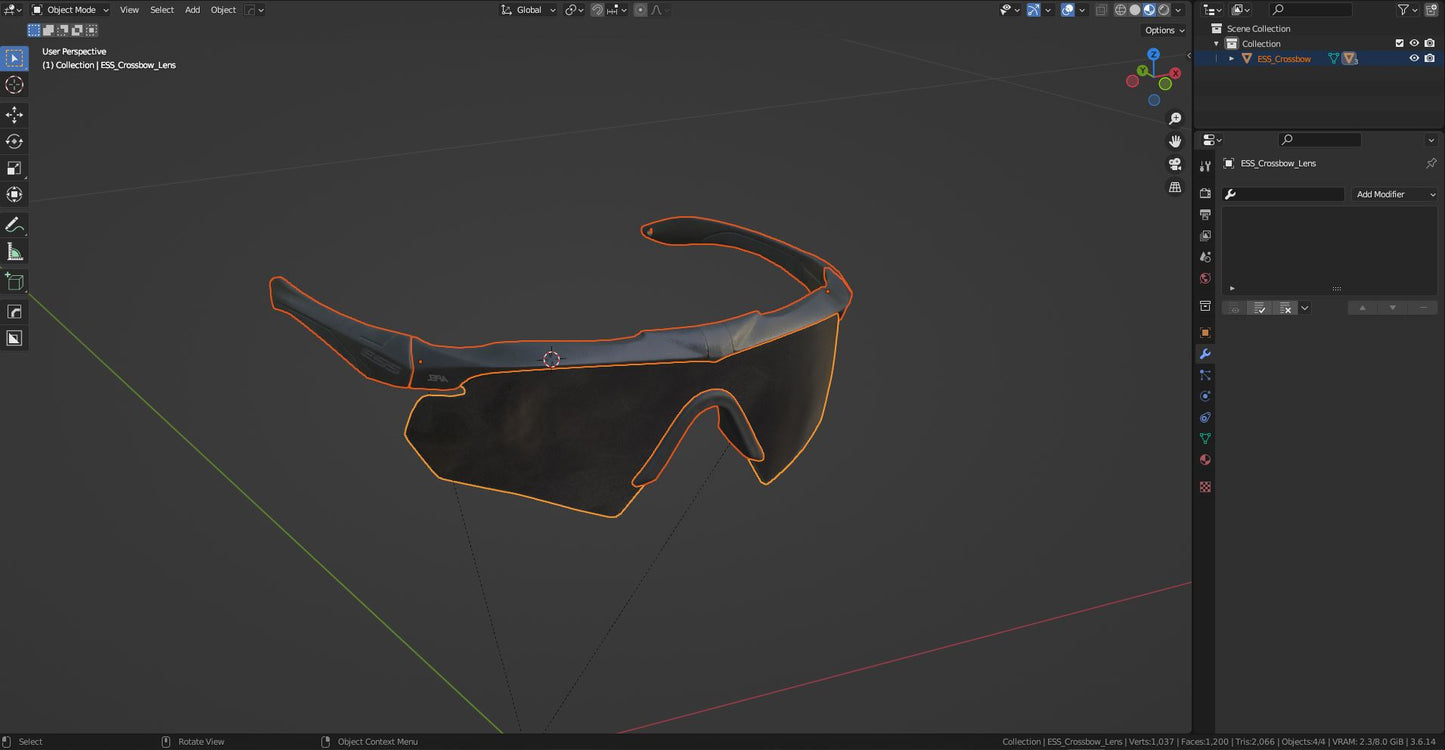Switch viewport to Rendered shading mode
This screenshot has height=750, width=1445.
click(1163, 9)
